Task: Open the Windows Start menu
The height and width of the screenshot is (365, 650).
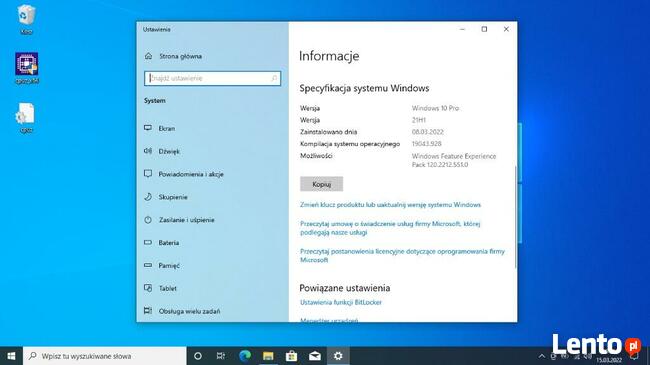Action: 11,356
